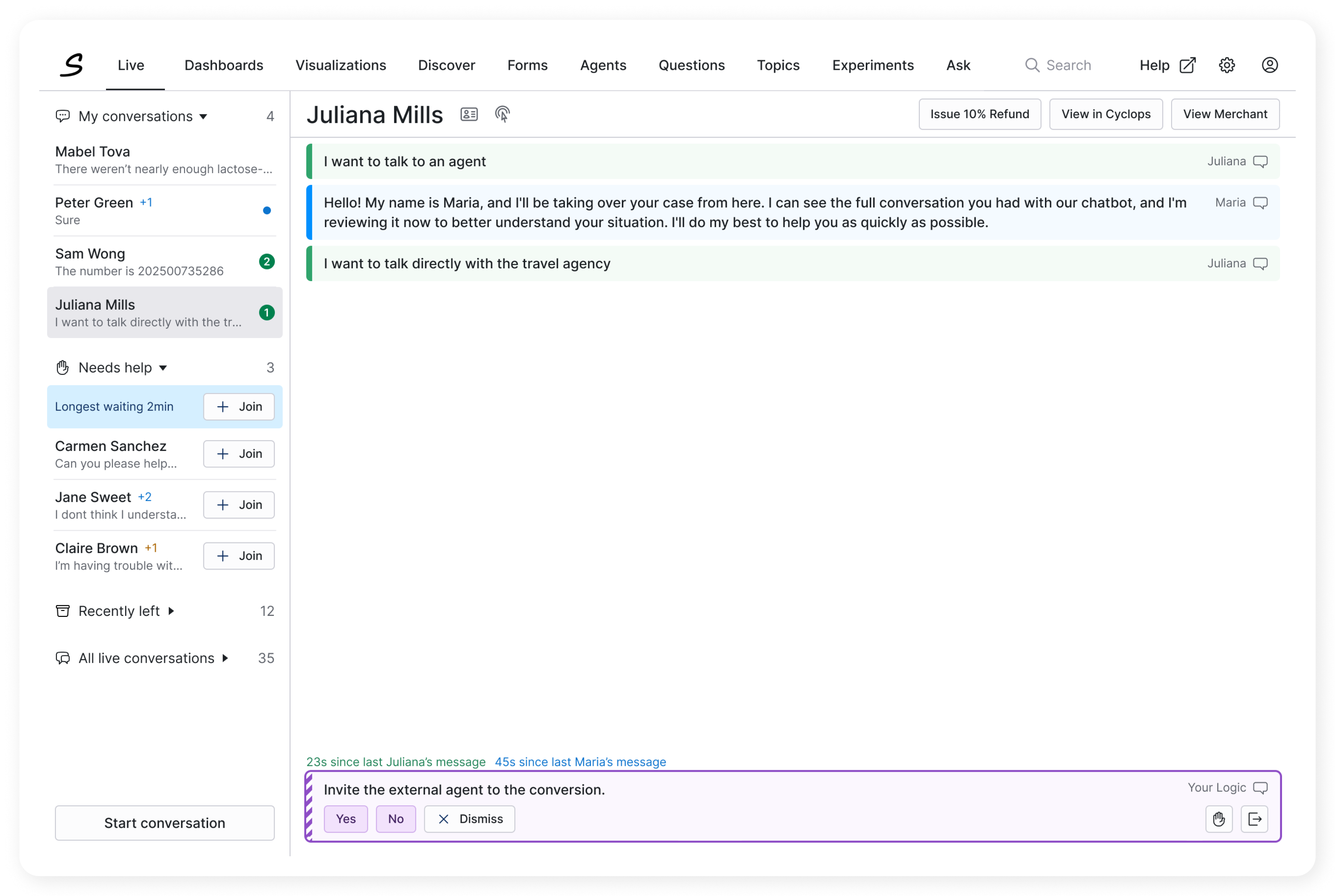Select No for inviting external agent

(395, 819)
